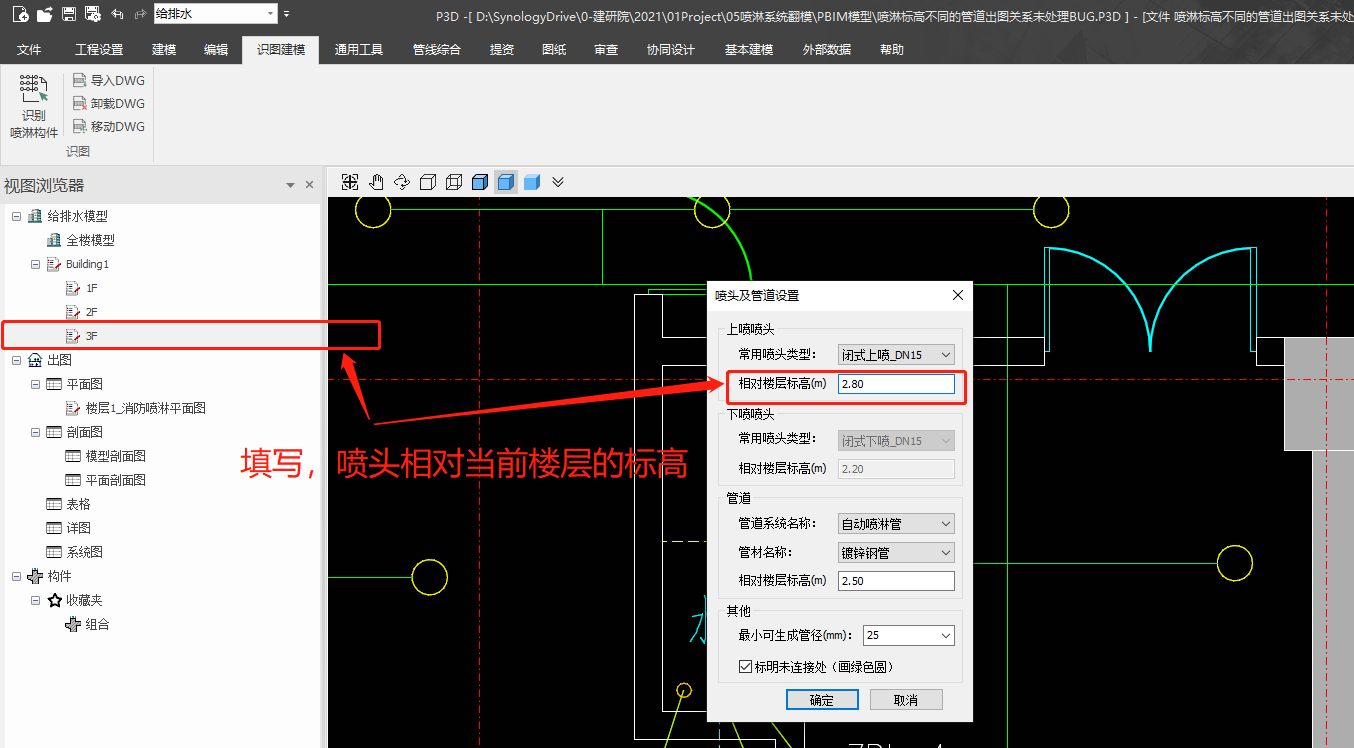Open the 给排水 discipline dropdown
The width and height of the screenshot is (1354, 748).
click(x=270, y=14)
